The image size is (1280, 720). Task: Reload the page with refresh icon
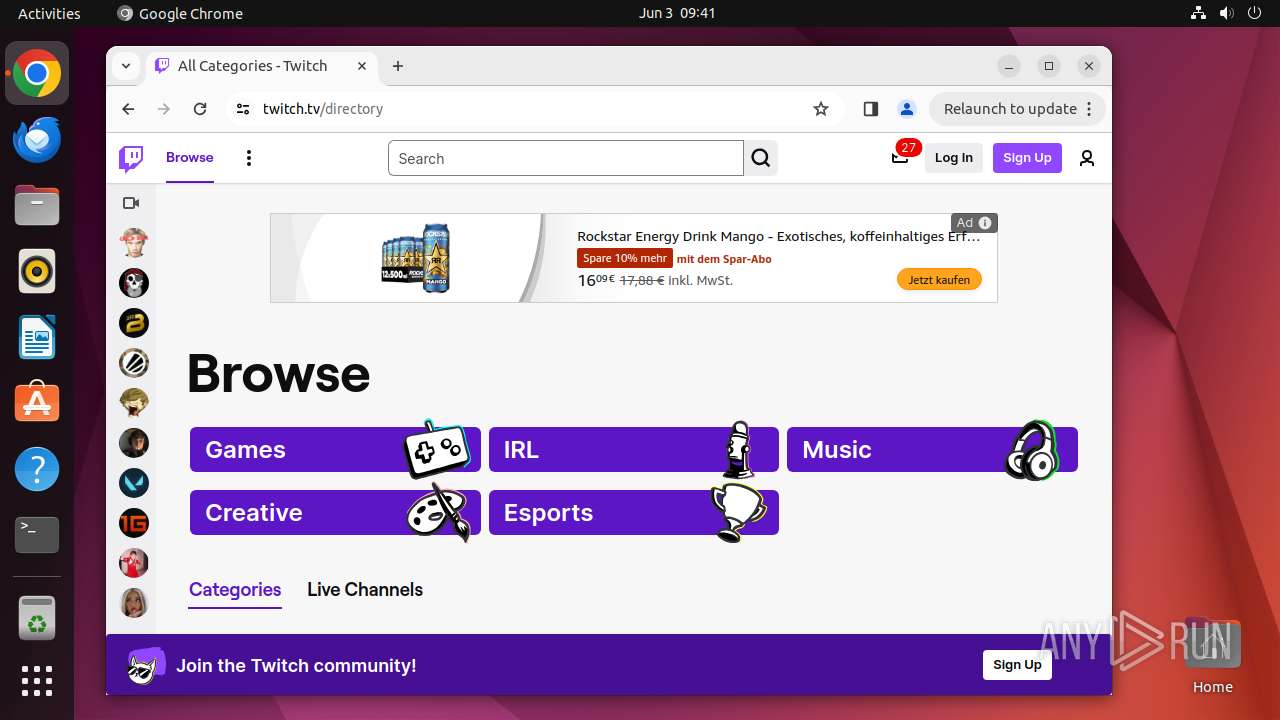pyautogui.click(x=200, y=109)
